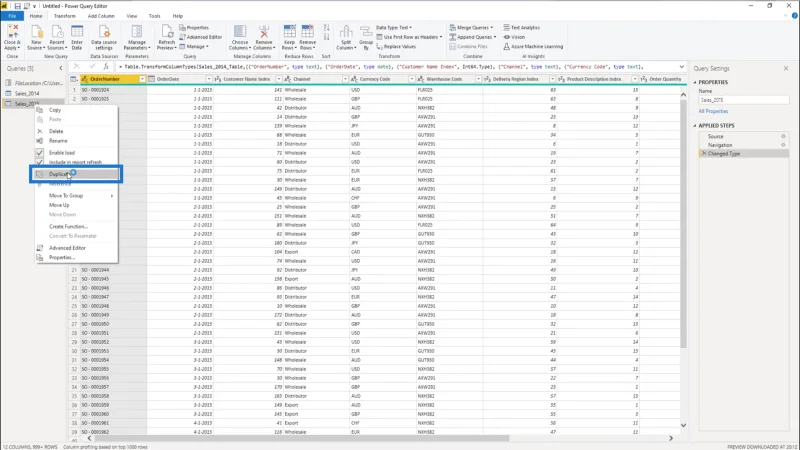Switch to the Transform ribbon tab
Screen dimensions: 800x450
(65, 16)
